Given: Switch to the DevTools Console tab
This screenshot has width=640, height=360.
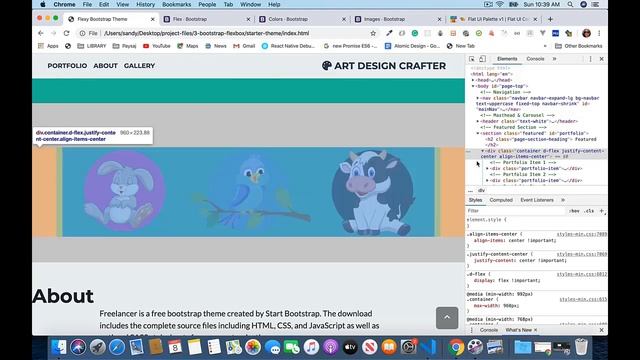Looking at the screenshot, I should point(535,59).
